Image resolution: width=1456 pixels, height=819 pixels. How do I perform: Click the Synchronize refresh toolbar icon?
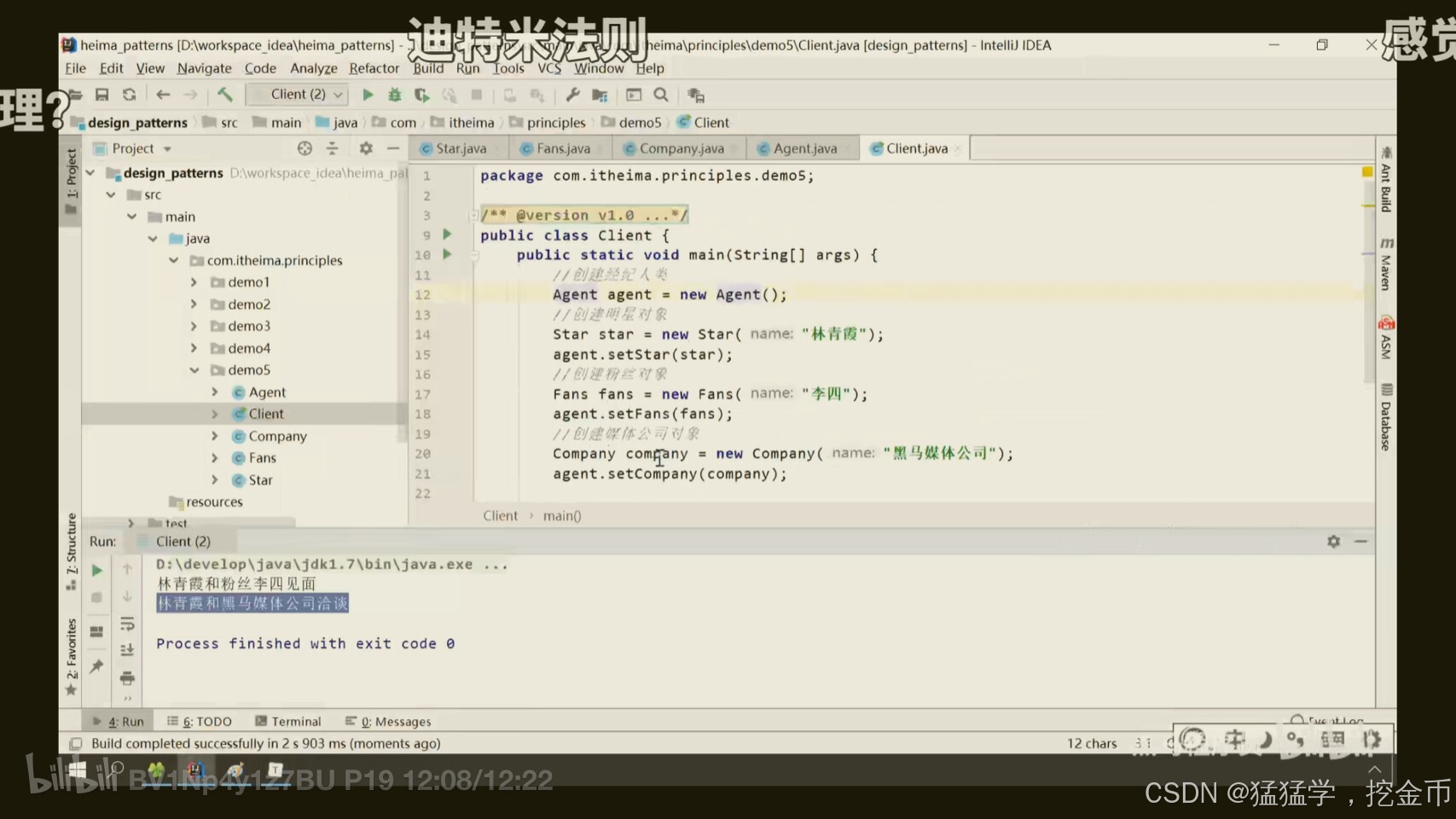point(130,95)
